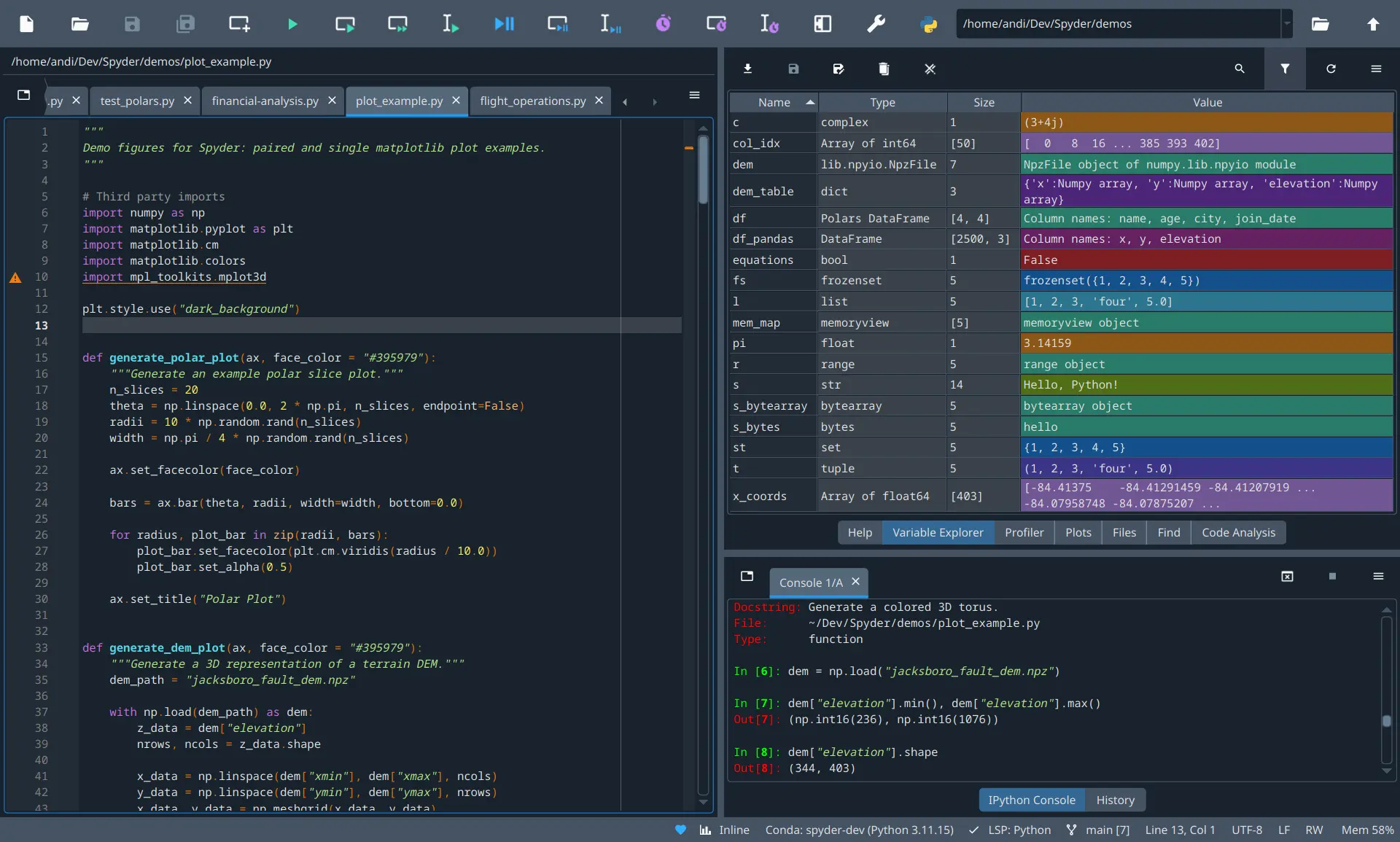1400x842 pixels.
Task: Select IPython Console tab
Action: click(1031, 800)
